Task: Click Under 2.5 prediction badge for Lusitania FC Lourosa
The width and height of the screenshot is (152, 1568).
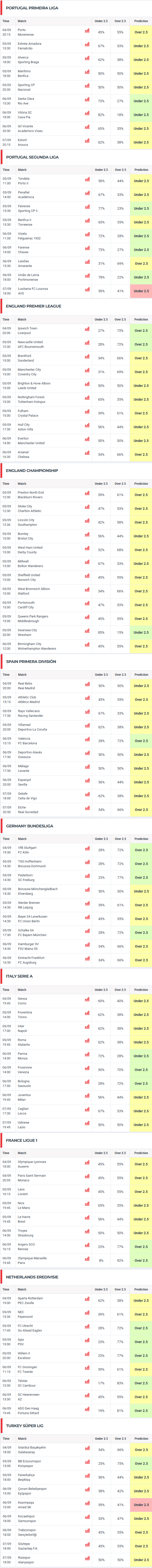Action: tap(141, 291)
